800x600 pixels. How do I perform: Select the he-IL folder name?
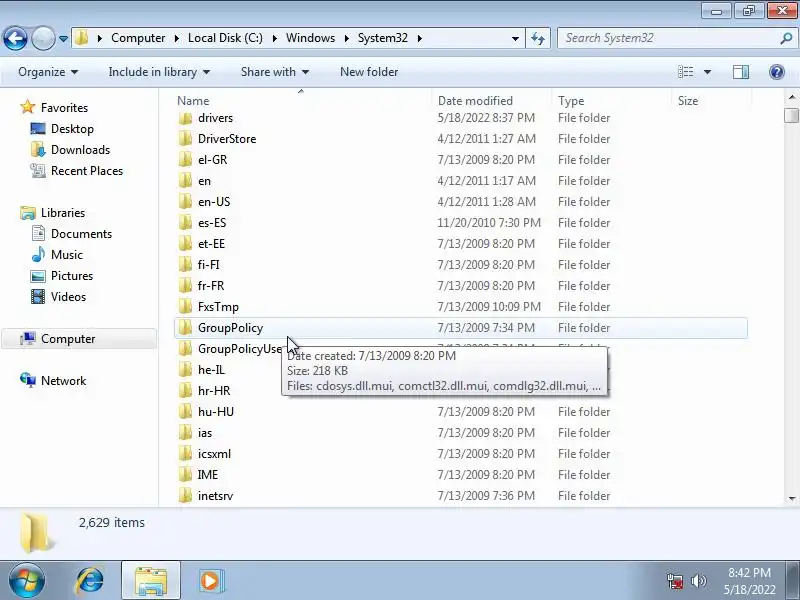[211, 370]
